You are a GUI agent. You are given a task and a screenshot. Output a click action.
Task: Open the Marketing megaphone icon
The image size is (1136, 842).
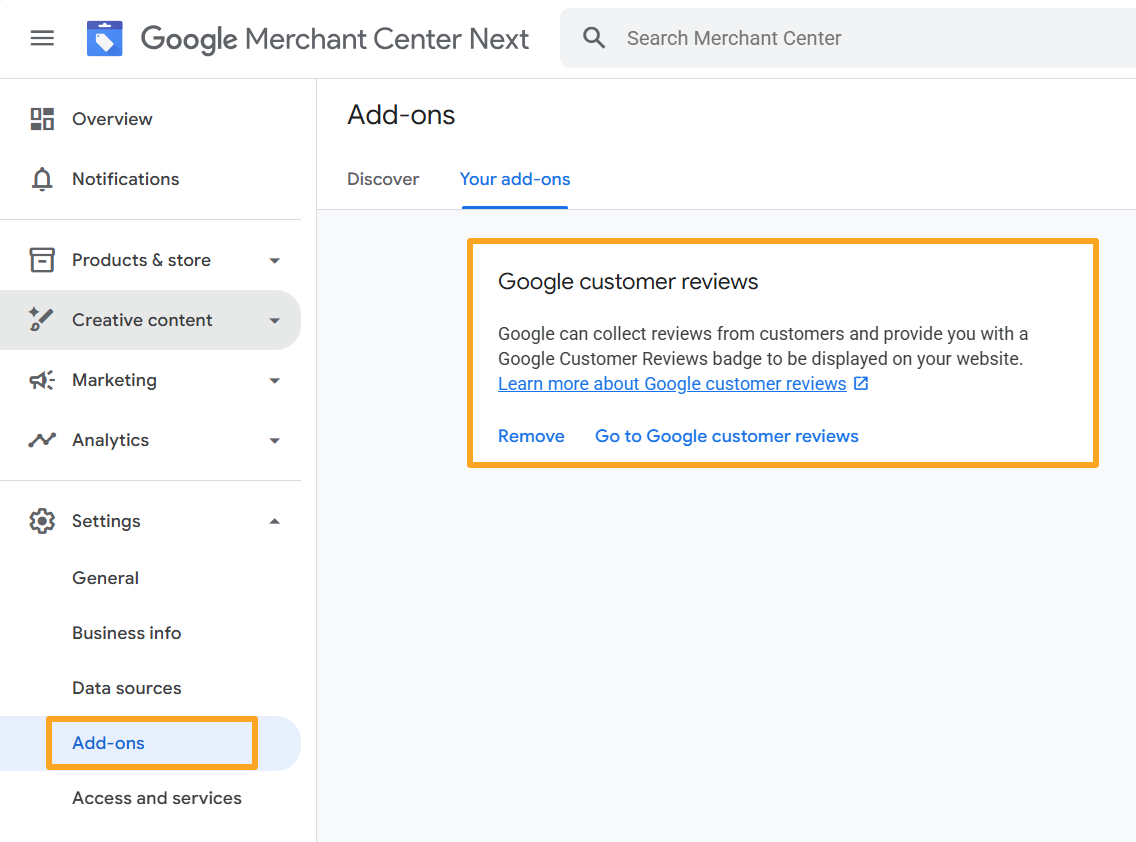pyautogui.click(x=41, y=380)
